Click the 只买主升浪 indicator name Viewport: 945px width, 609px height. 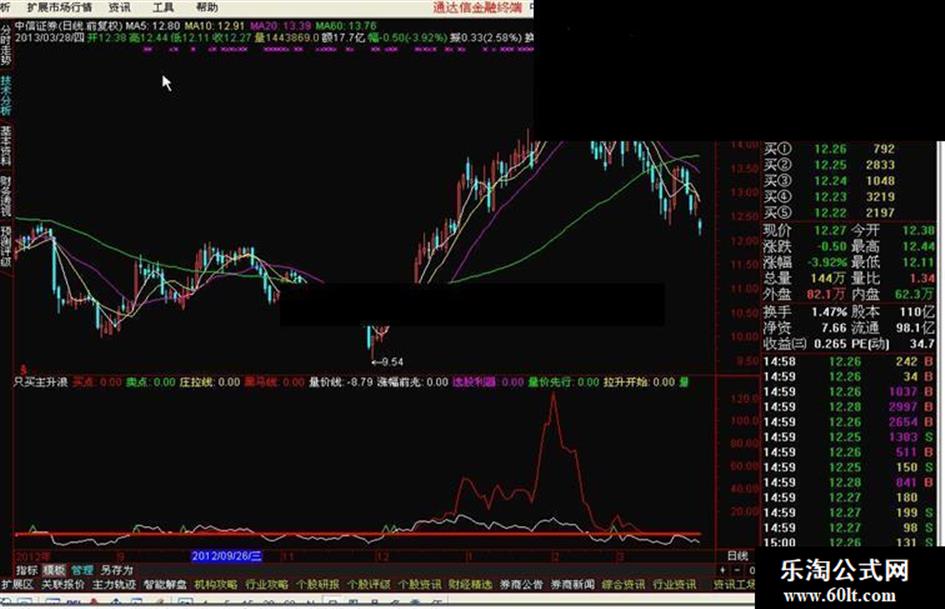point(40,382)
